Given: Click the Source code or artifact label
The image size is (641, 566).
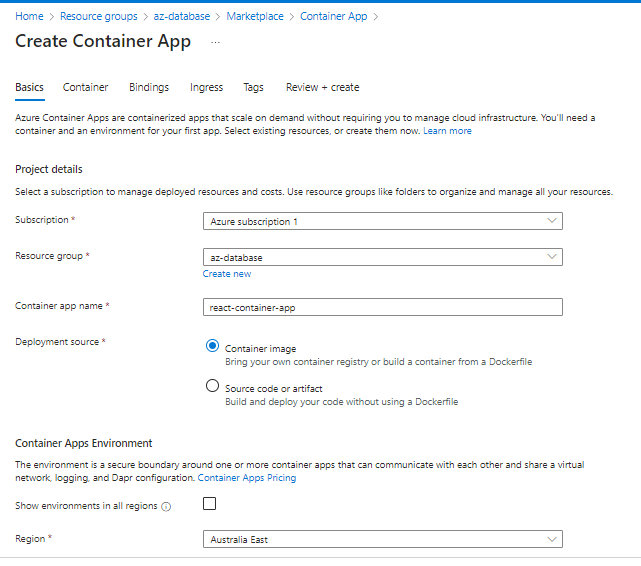Looking at the screenshot, I should [x=273, y=389].
